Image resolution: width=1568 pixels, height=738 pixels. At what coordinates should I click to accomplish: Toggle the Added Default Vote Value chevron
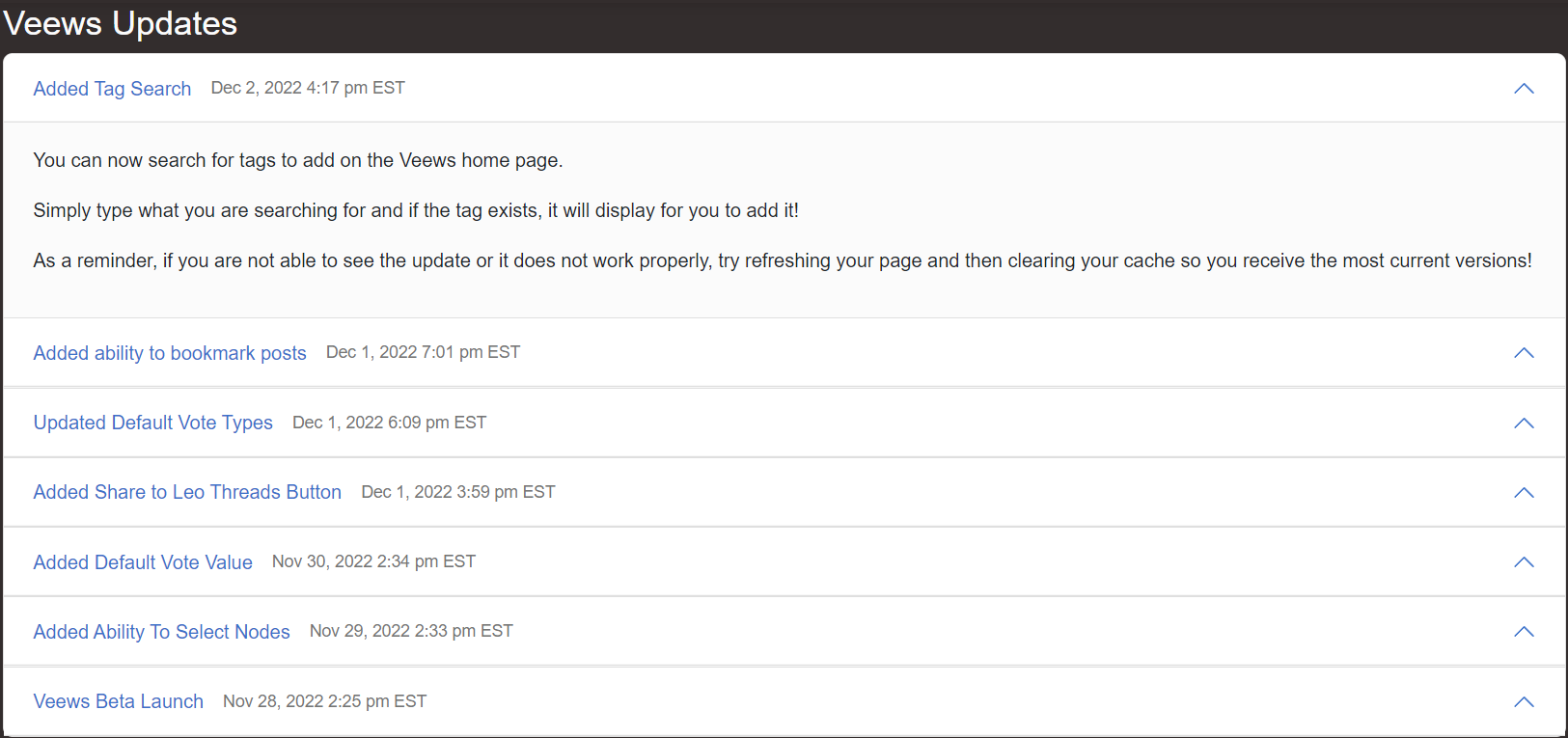(x=1524, y=562)
